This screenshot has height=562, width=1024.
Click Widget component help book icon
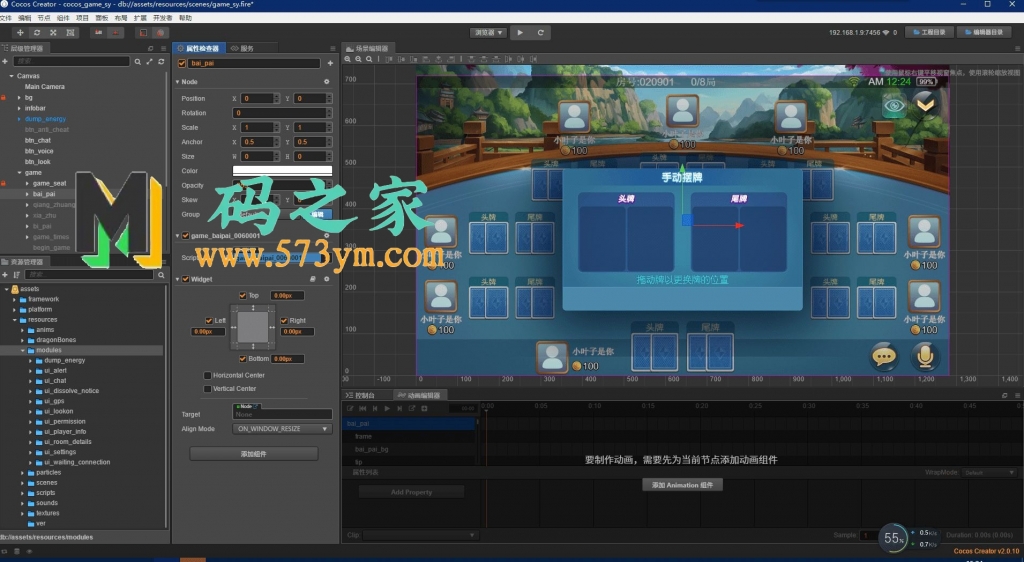pyautogui.click(x=313, y=279)
